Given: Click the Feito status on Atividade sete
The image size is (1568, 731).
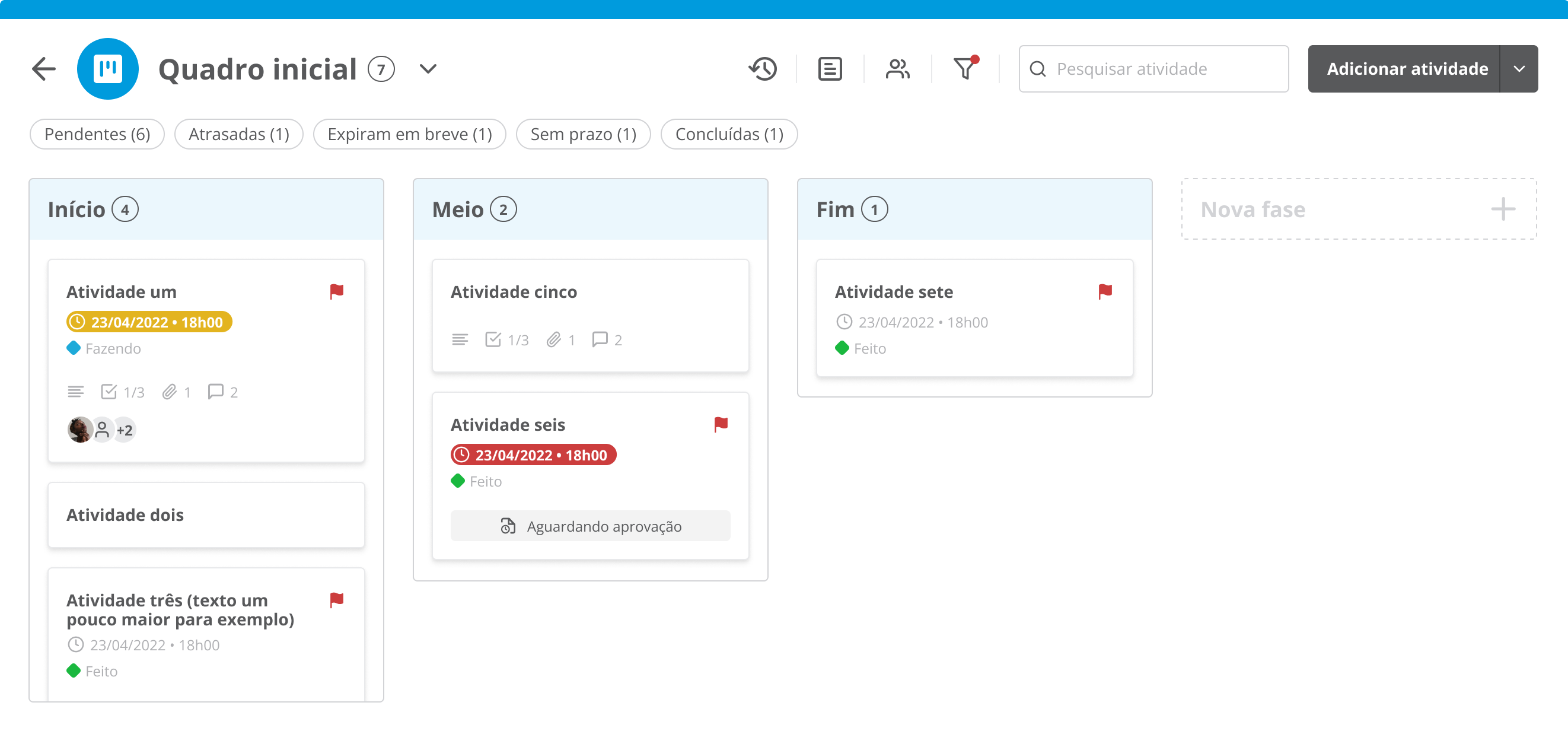Looking at the screenshot, I should pos(861,348).
